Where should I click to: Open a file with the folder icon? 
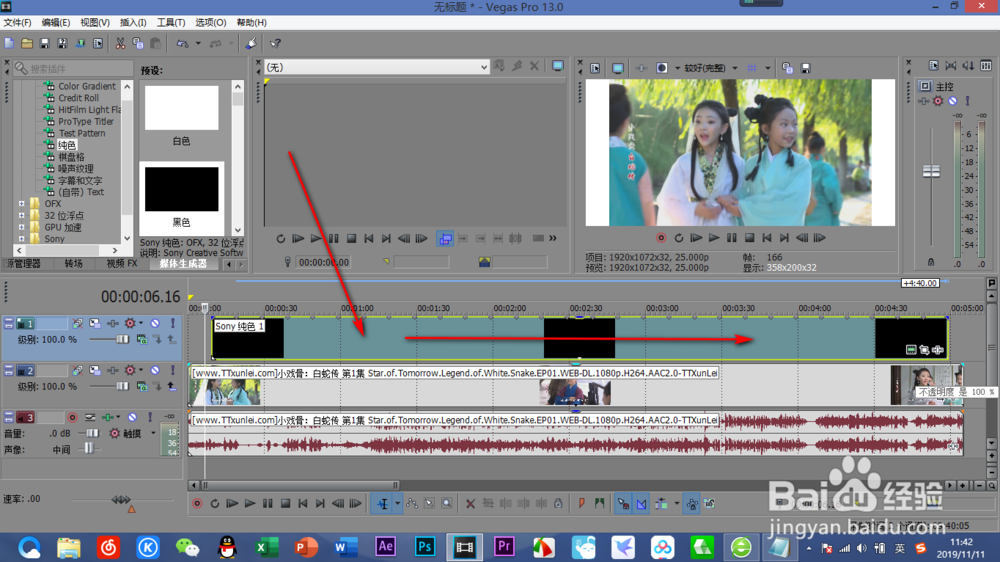click(x=27, y=43)
